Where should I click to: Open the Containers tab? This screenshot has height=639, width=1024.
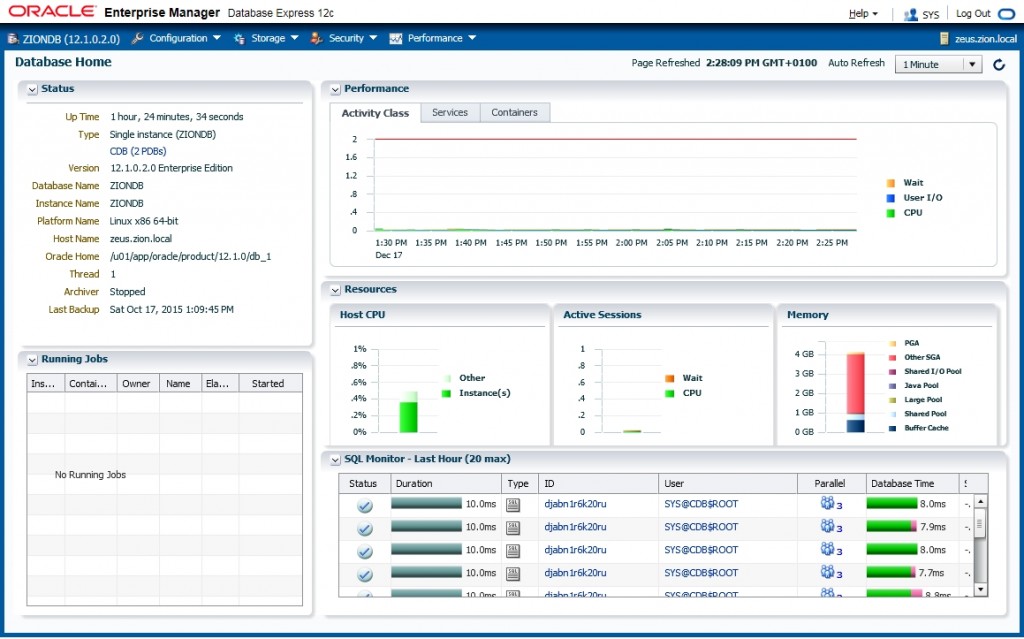point(514,112)
